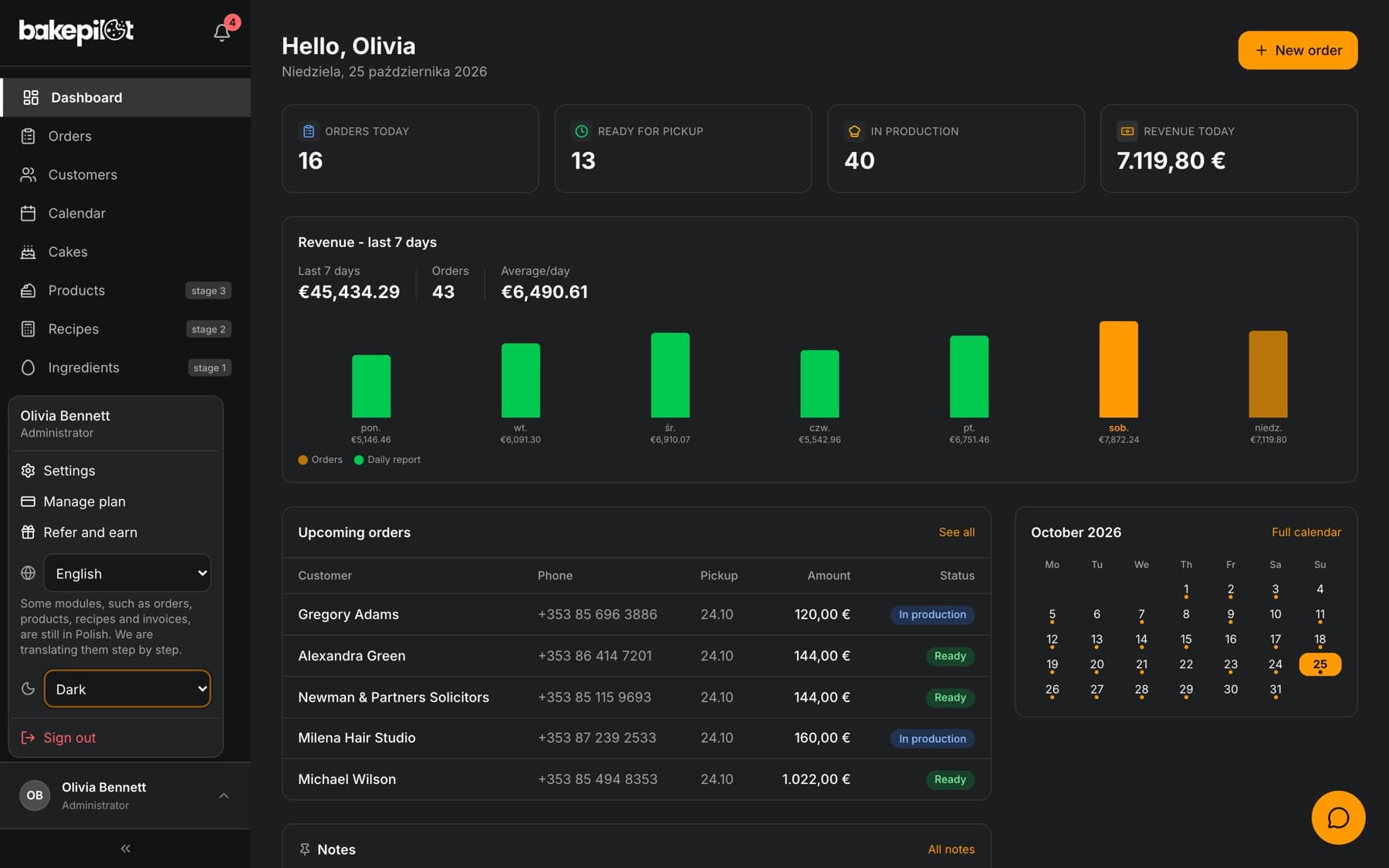1389x868 pixels.
Task: Click the Cakes sidebar icon
Action: 29,252
